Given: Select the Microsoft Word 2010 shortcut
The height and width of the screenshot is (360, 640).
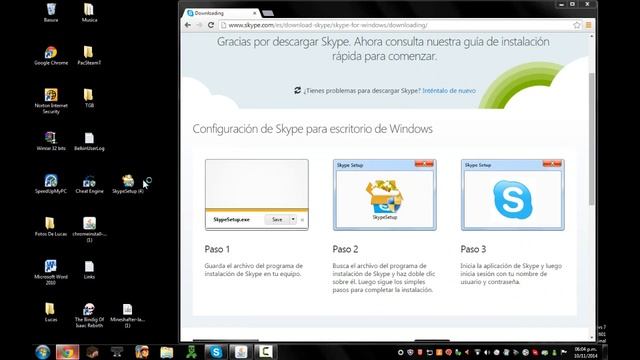Looking at the screenshot, I should [51, 272].
